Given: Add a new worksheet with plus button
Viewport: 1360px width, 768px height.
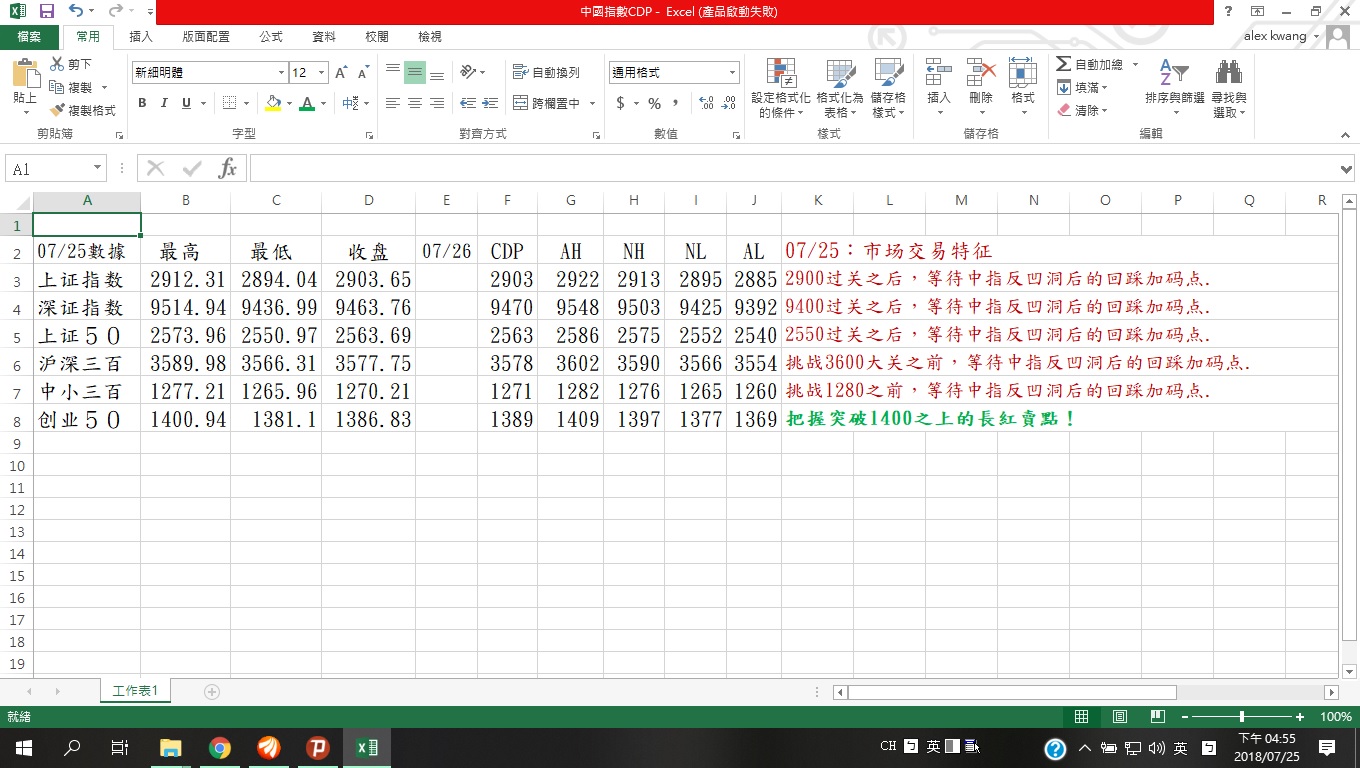Looking at the screenshot, I should click(x=211, y=692).
